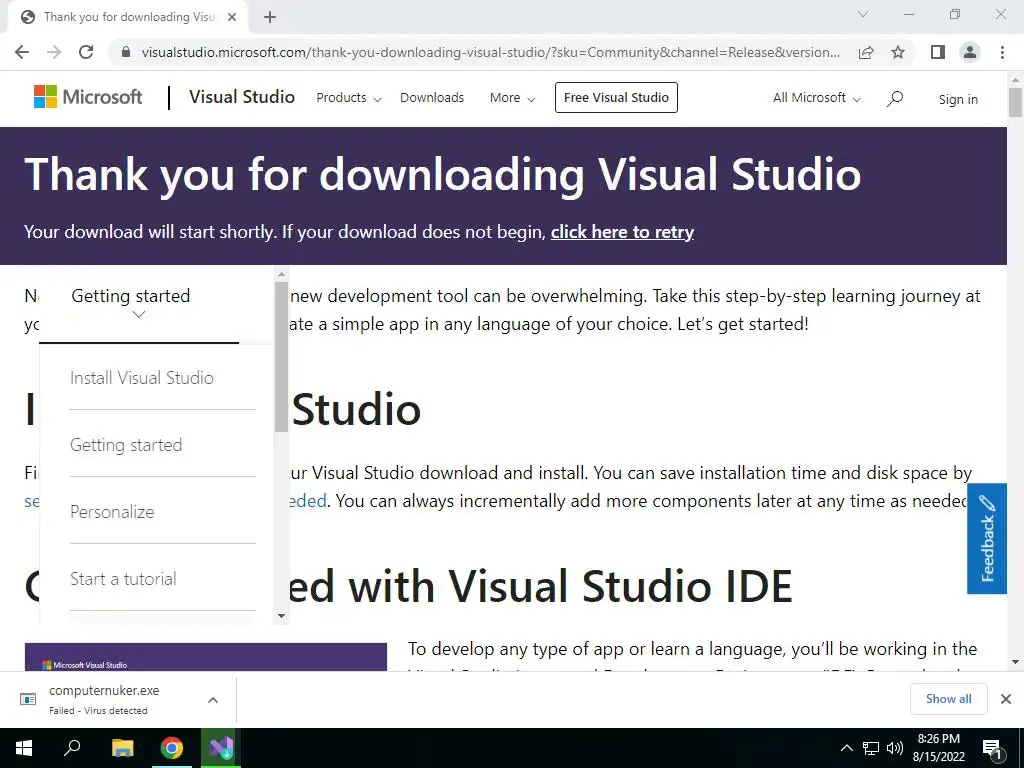
Task: Open the notification center icon
Action: pyautogui.click(x=991, y=749)
